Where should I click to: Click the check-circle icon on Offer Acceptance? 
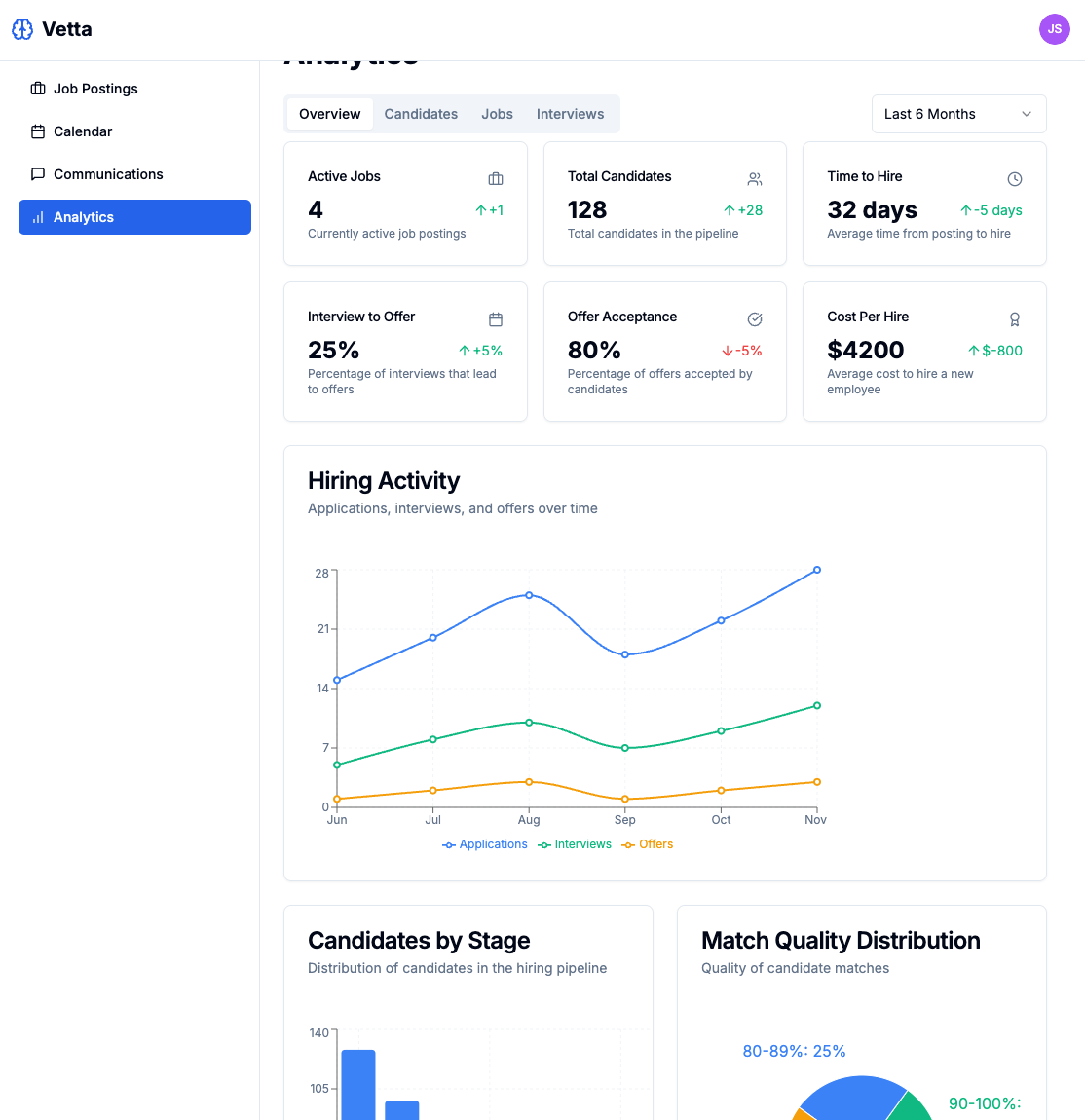pyautogui.click(x=755, y=319)
